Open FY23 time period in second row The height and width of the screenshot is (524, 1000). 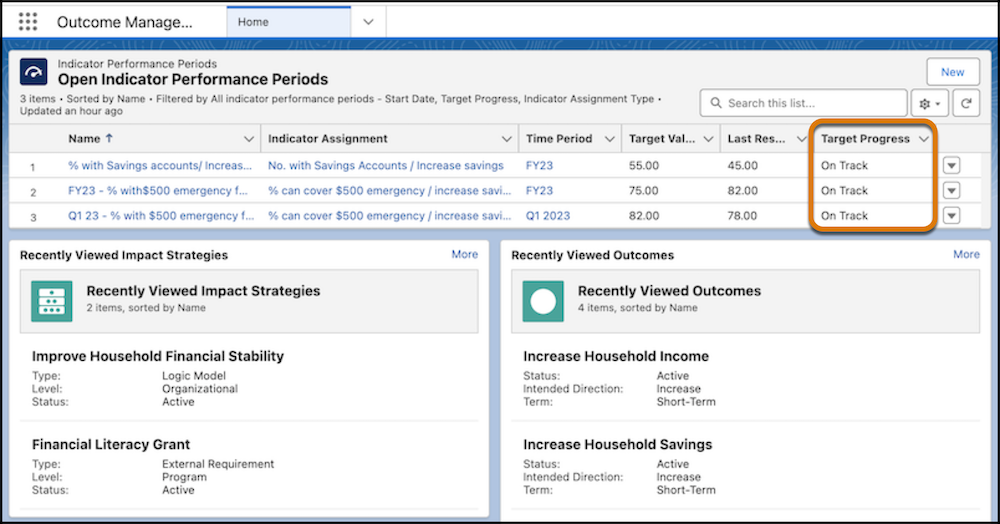tap(540, 191)
